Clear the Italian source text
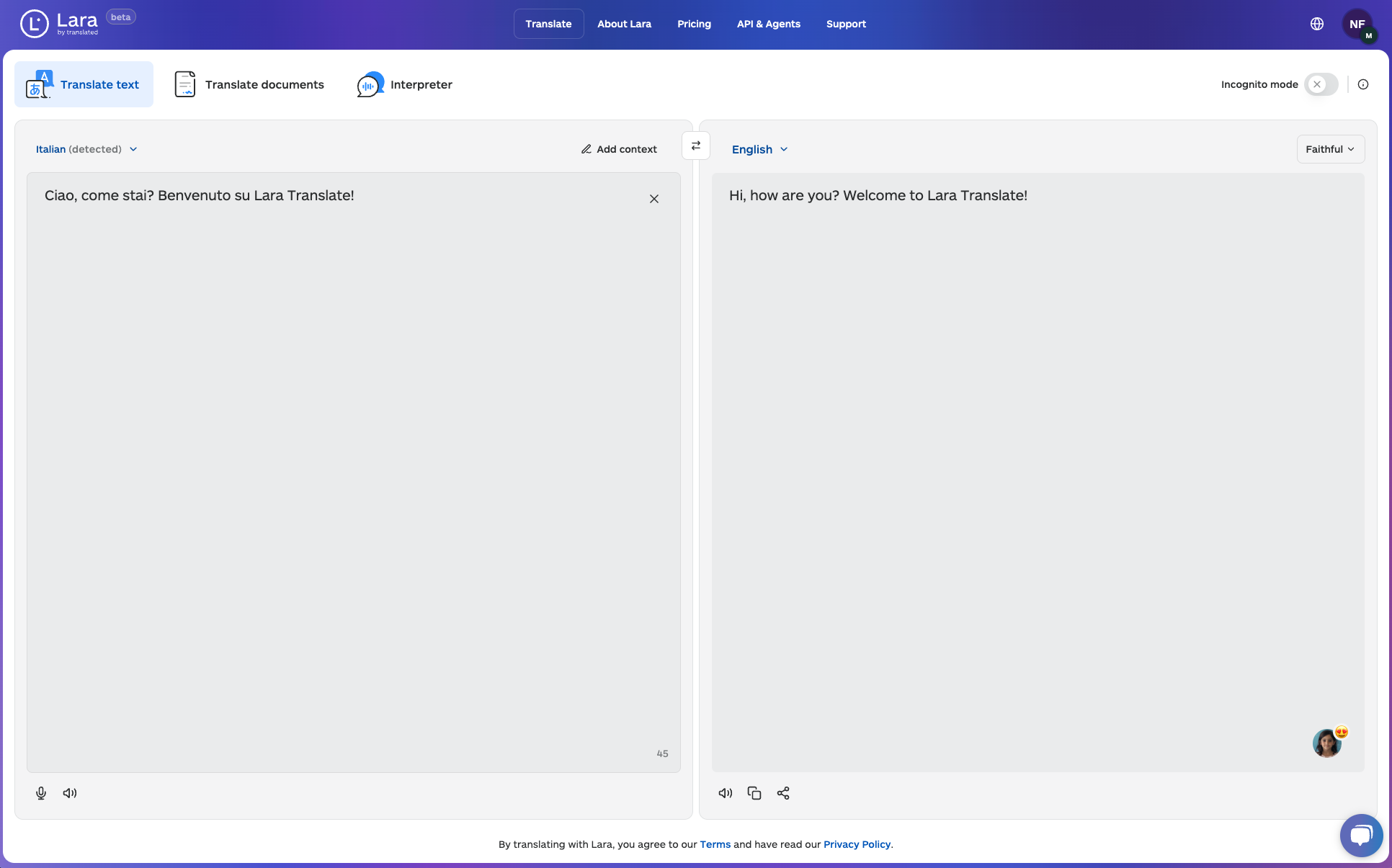 [x=654, y=199]
